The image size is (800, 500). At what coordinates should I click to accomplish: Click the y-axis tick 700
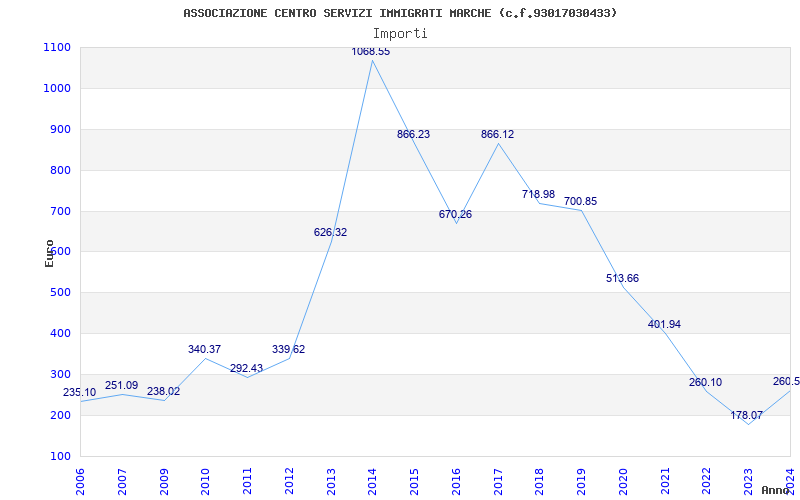pos(60,211)
